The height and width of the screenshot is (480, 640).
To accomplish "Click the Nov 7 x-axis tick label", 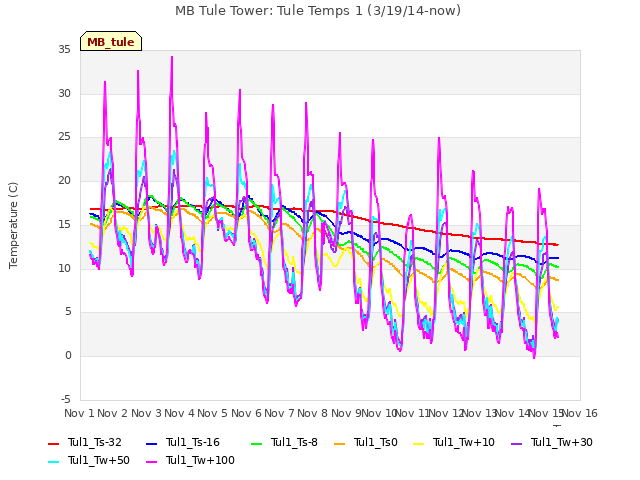I will tap(280, 413).
